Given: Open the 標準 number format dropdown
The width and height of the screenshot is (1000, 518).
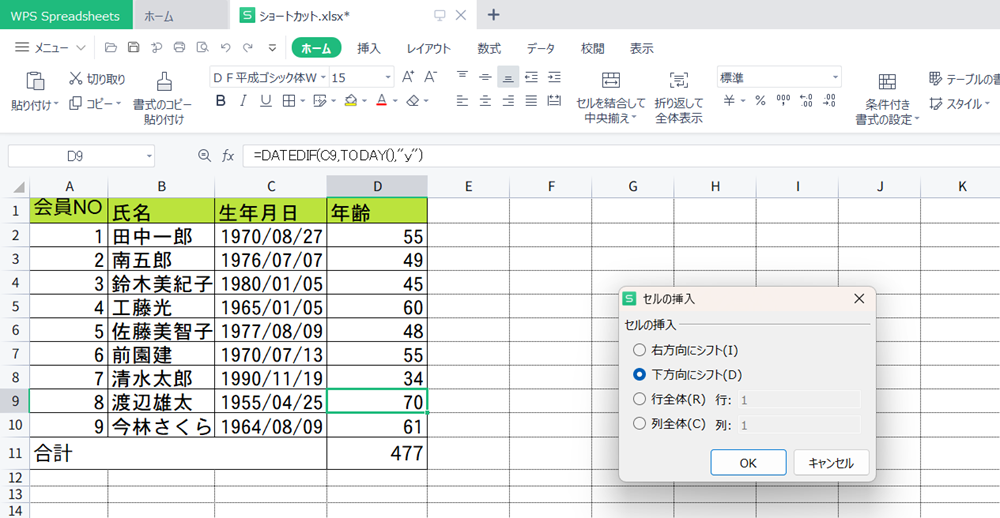Looking at the screenshot, I should (x=835, y=78).
